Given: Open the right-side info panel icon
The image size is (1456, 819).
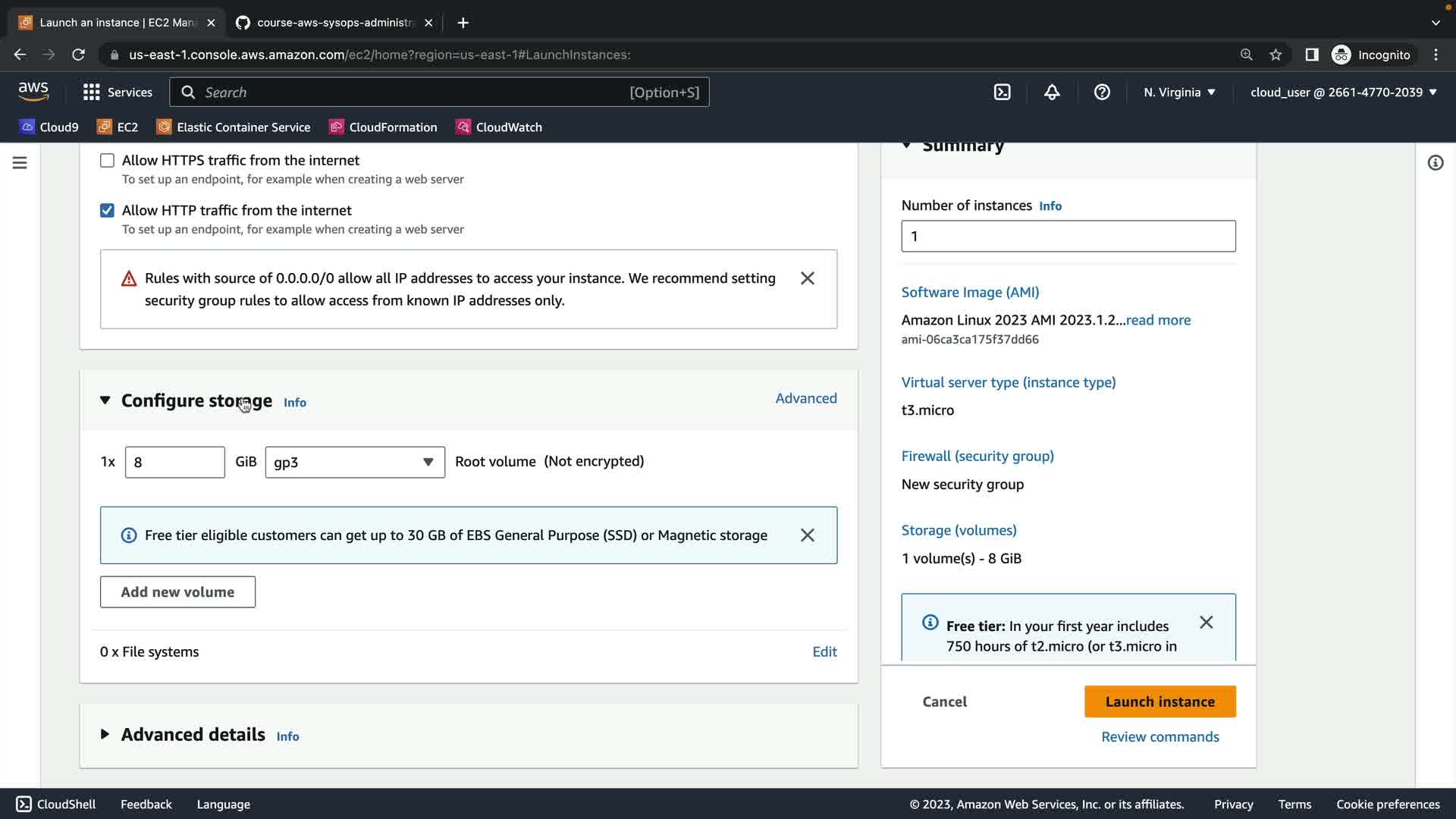Looking at the screenshot, I should pyautogui.click(x=1435, y=163).
